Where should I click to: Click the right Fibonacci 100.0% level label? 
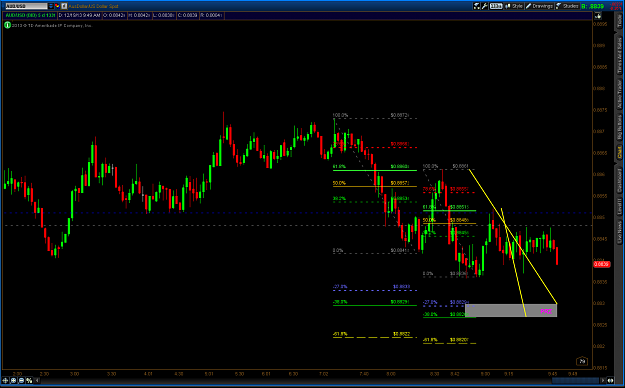tap(430, 166)
